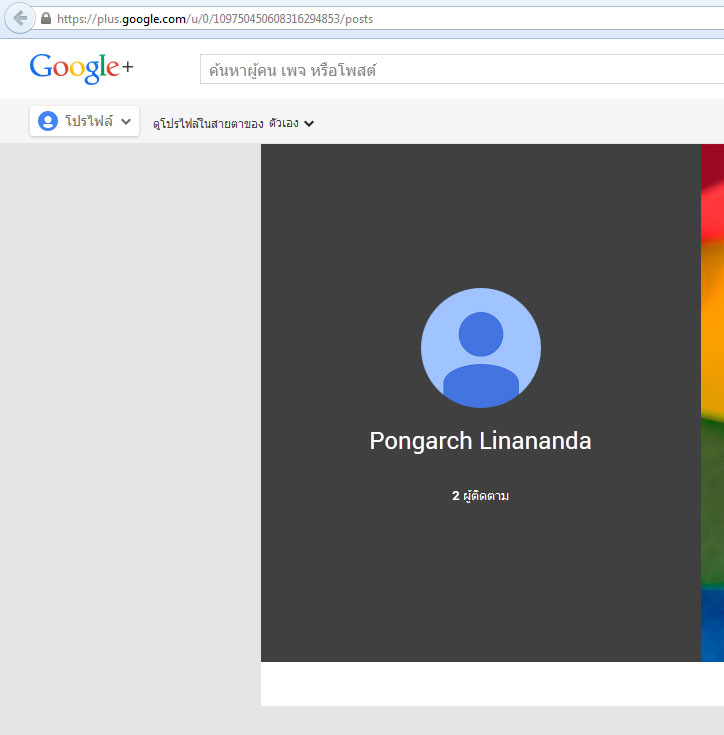The height and width of the screenshot is (735, 724).
Task: Click the large profile avatar picture
Action: (481, 348)
